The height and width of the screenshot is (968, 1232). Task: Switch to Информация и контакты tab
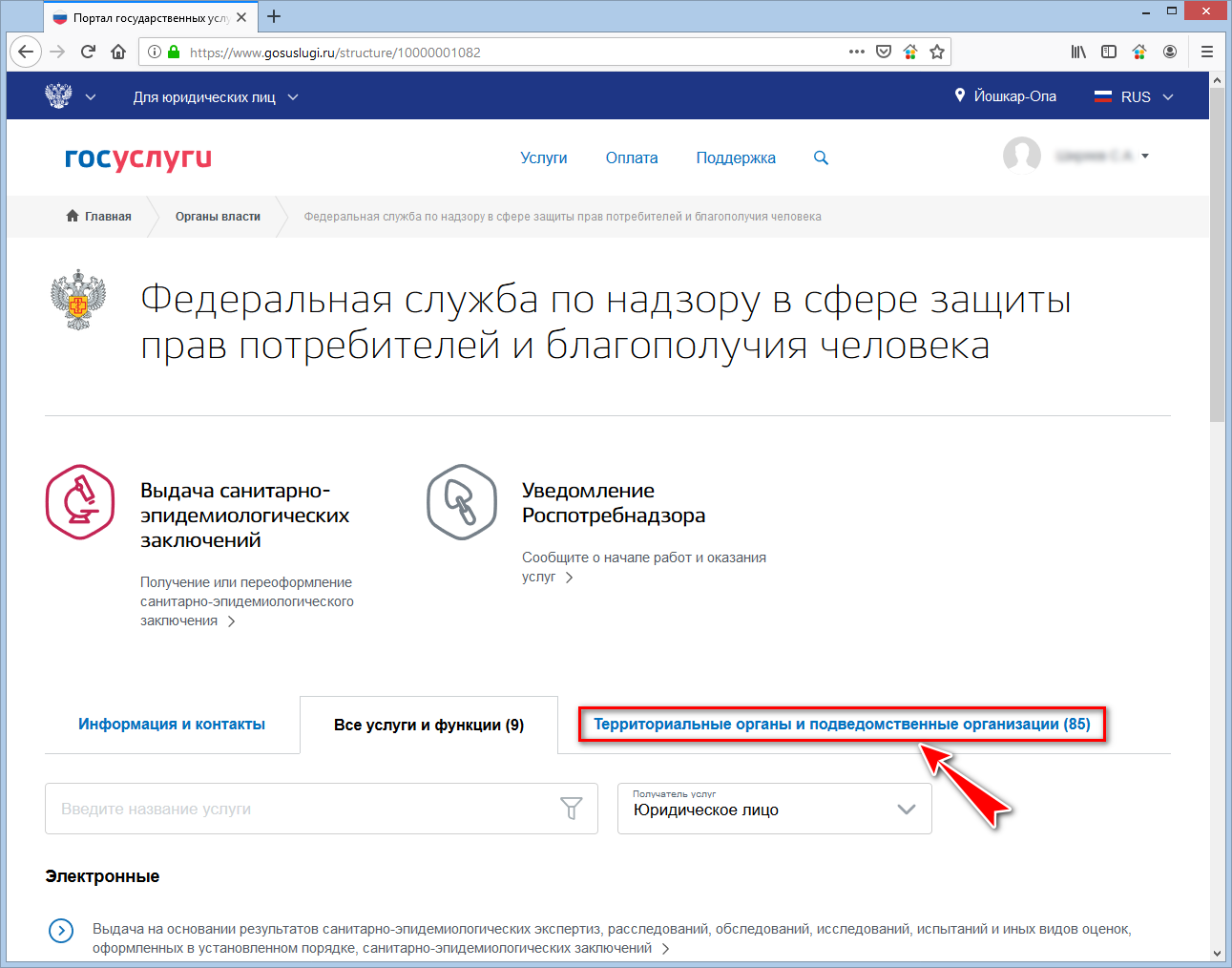pos(172,724)
